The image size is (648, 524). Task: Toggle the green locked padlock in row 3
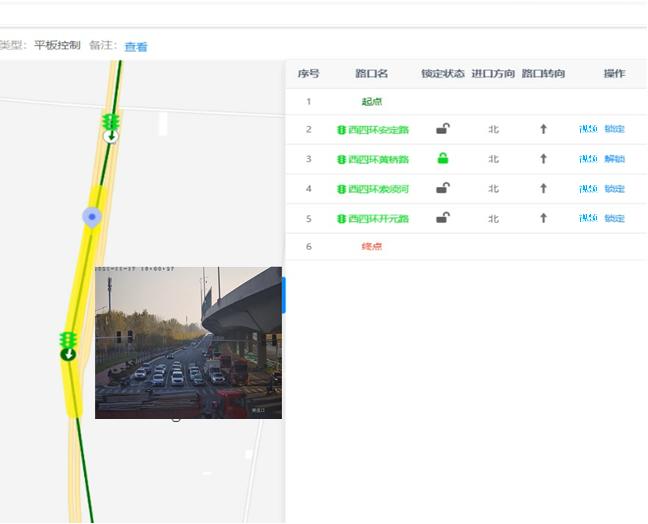click(x=442, y=158)
